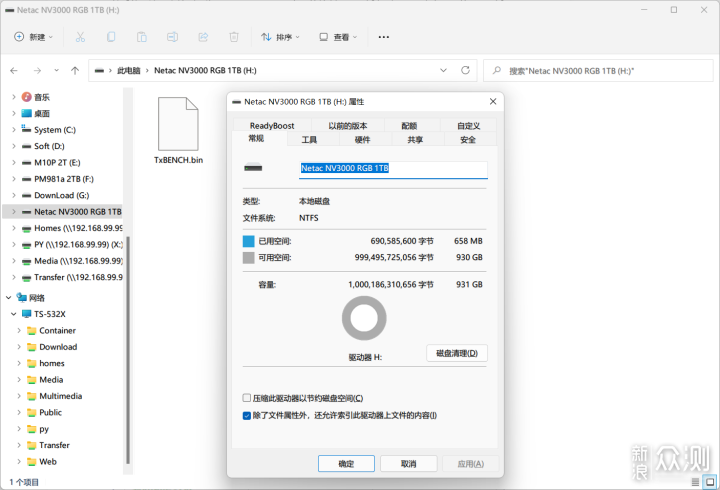Click the search box for Netac drive

(598, 71)
